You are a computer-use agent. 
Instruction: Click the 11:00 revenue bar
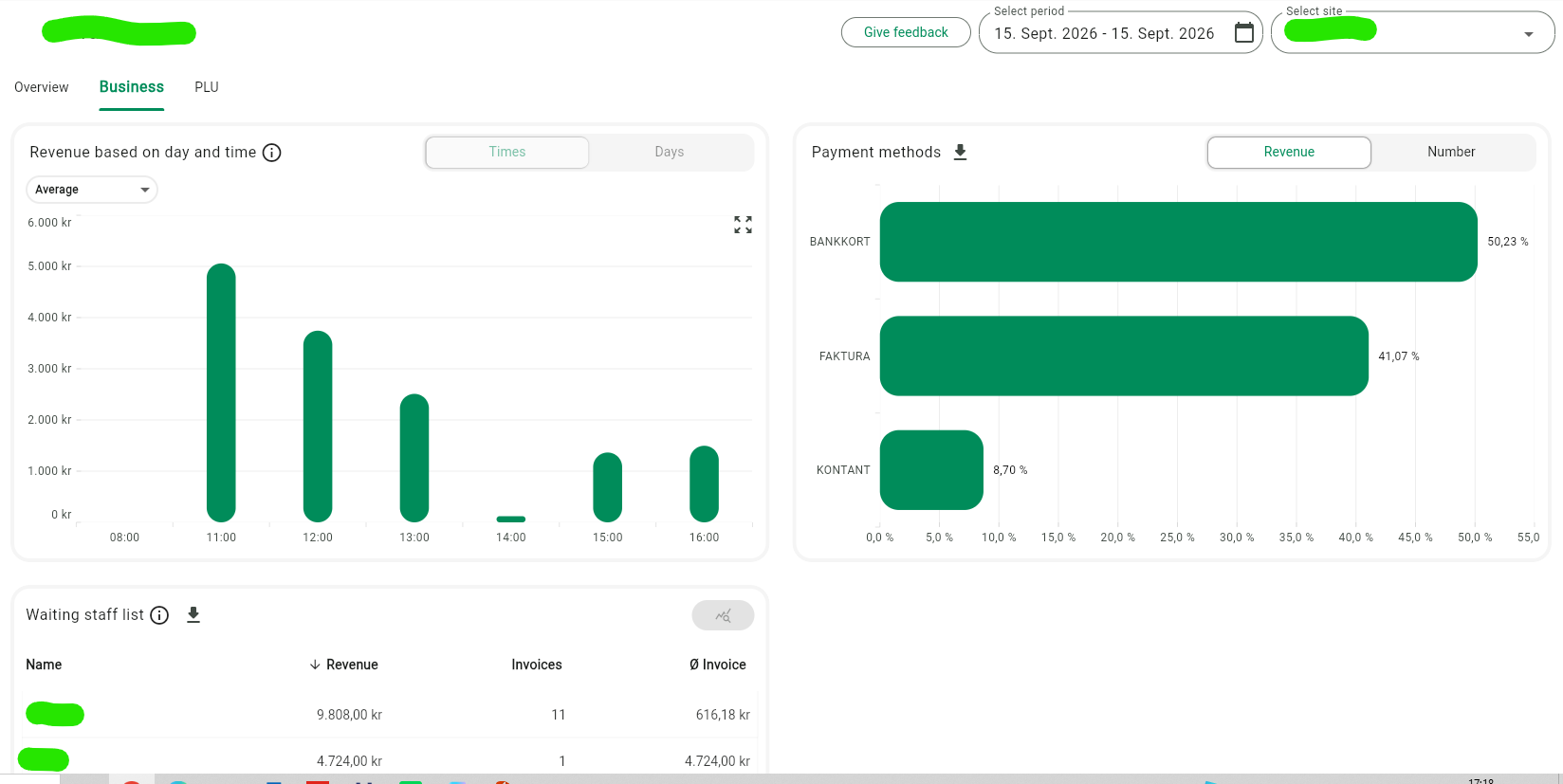point(221,392)
